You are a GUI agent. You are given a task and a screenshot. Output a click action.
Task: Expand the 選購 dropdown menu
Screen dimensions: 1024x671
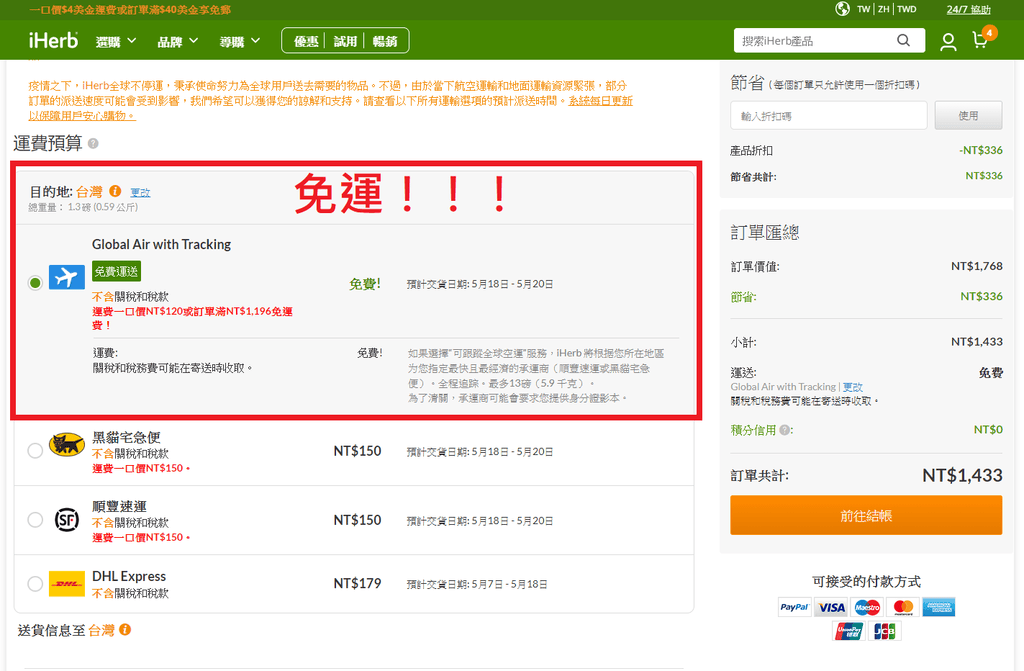click(116, 41)
